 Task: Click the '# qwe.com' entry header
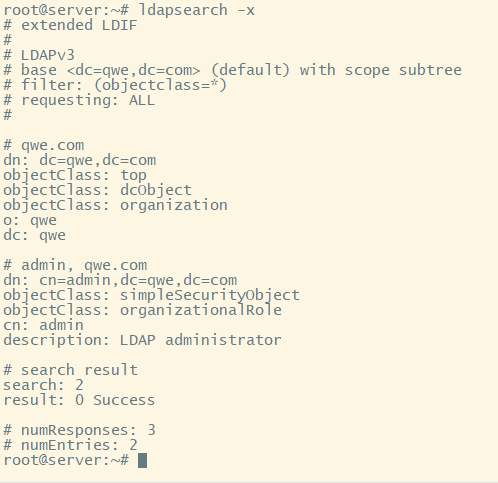(x=44, y=145)
